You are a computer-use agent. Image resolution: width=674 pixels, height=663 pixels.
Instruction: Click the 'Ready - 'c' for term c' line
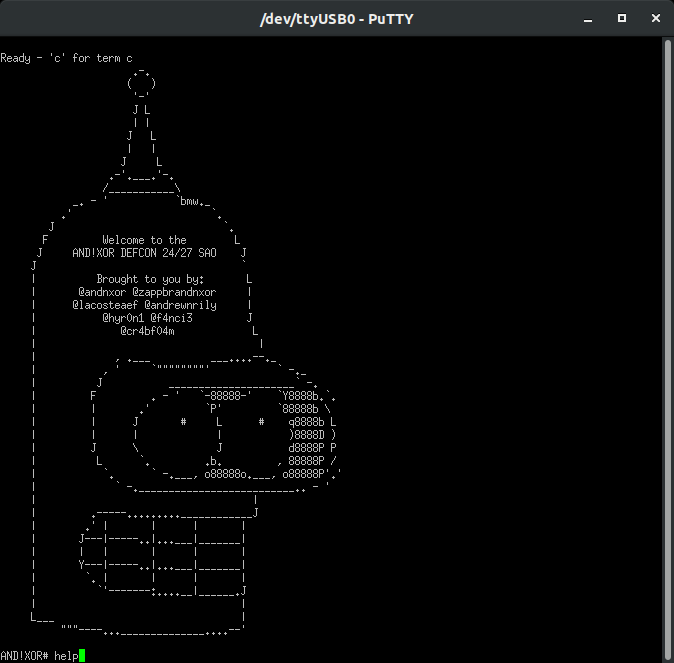tap(67, 58)
